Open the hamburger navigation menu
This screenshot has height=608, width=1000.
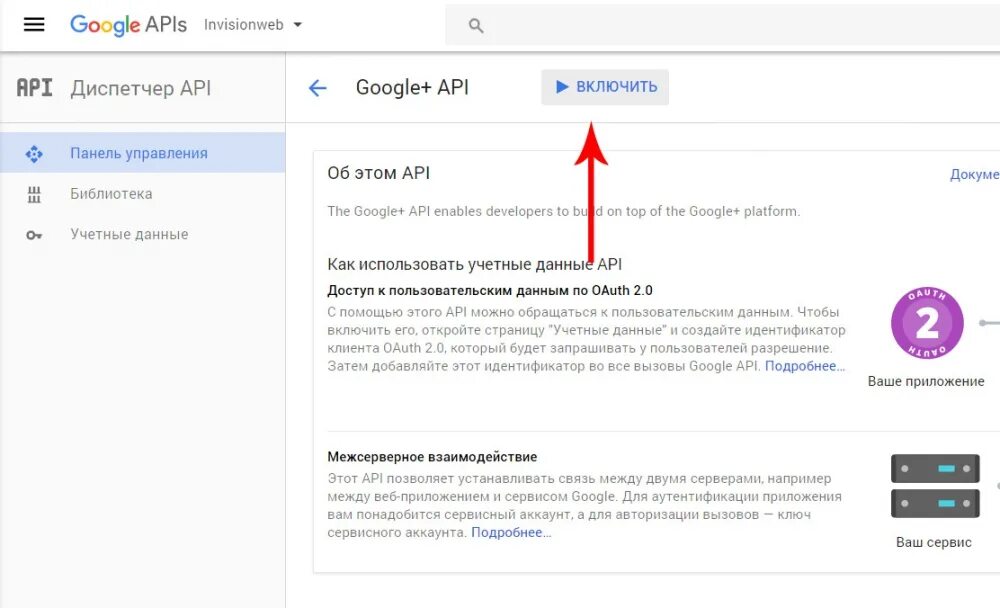pos(34,25)
